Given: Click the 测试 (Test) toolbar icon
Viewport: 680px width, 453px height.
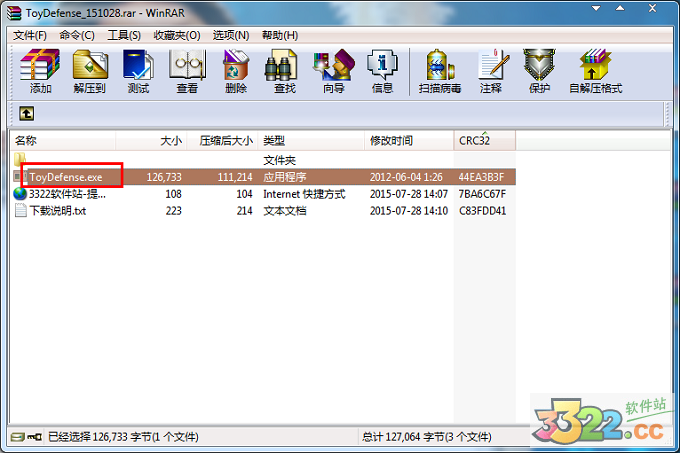Looking at the screenshot, I should coord(138,65).
